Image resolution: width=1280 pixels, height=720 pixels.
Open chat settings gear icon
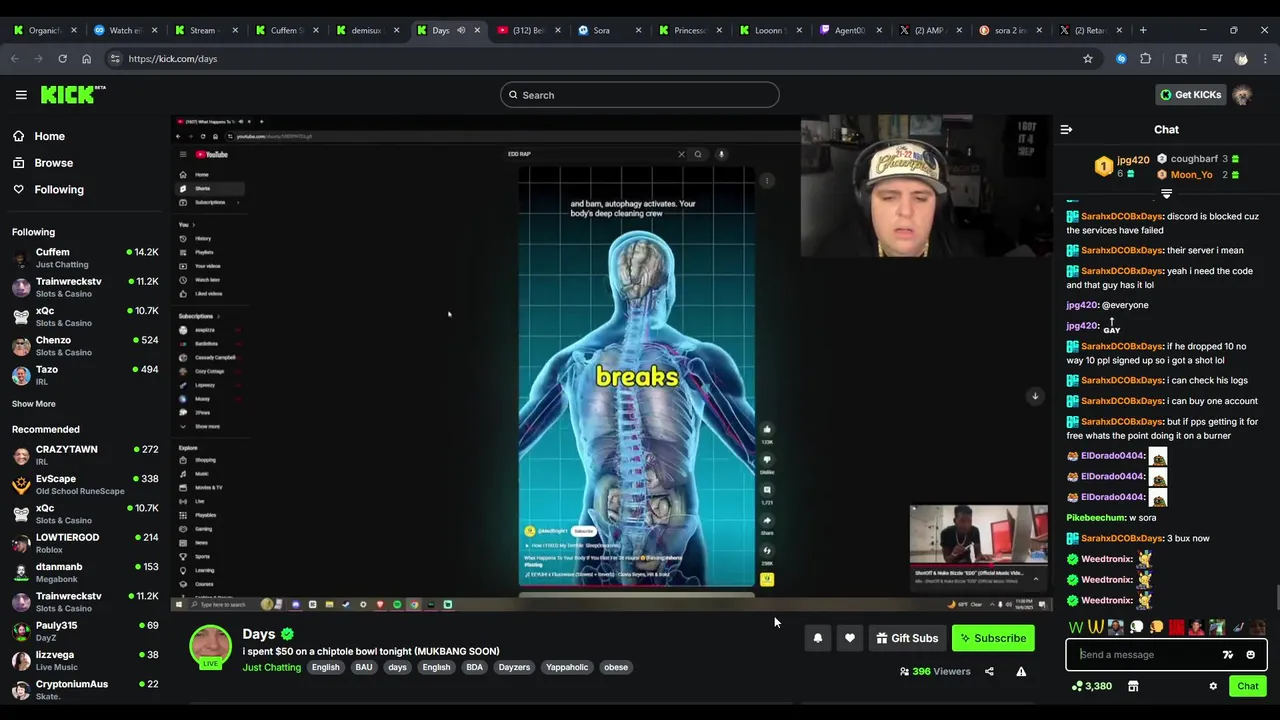point(1213,686)
